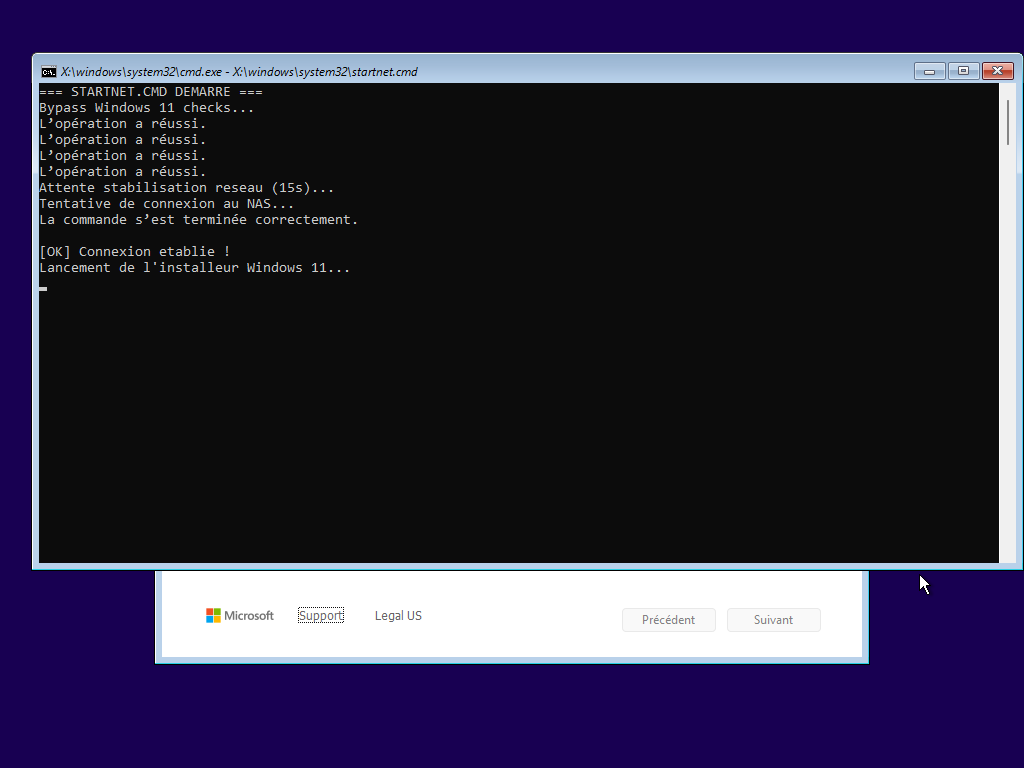1024x768 pixels.
Task: Maximize the cmd.exe console window
Action: [x=963, y=71]
